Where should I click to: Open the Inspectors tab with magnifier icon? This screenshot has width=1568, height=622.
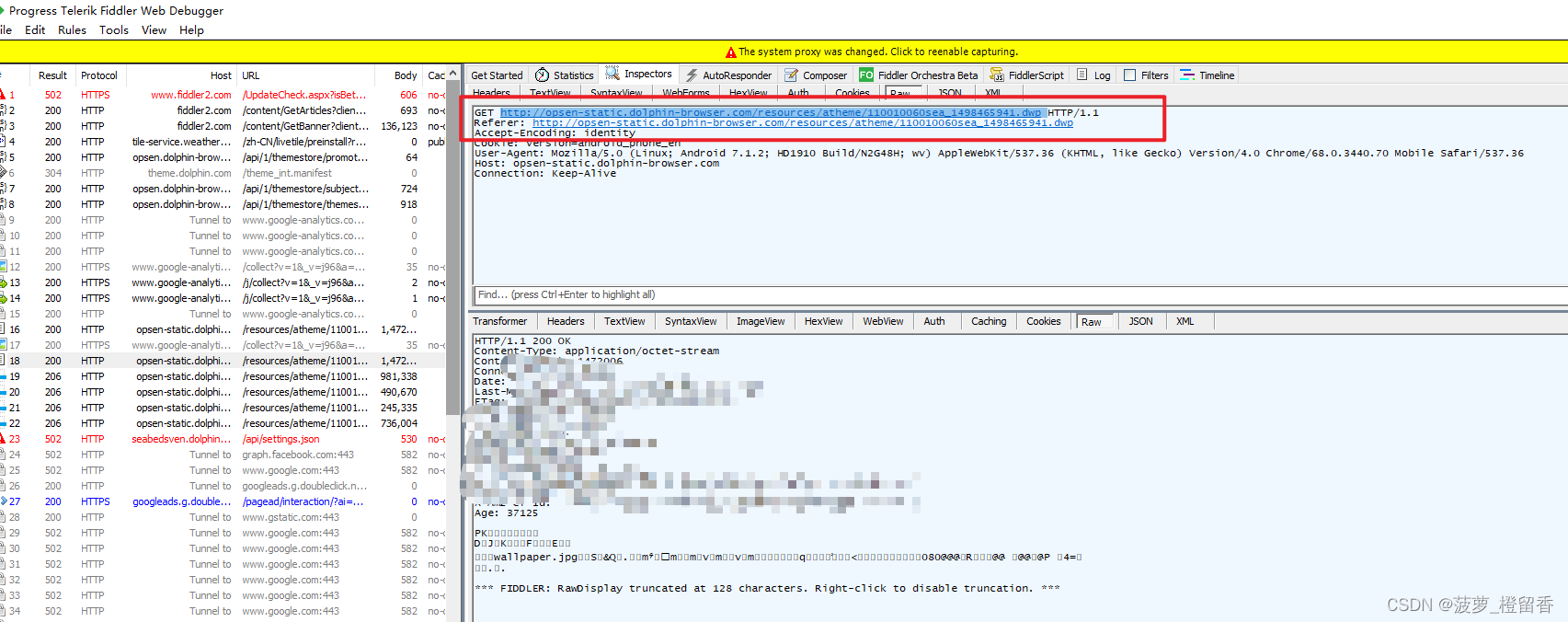coord(639,75)
